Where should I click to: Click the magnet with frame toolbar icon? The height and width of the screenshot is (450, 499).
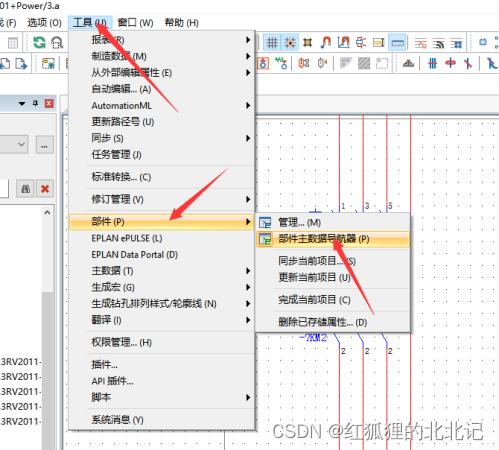(343, 43)
